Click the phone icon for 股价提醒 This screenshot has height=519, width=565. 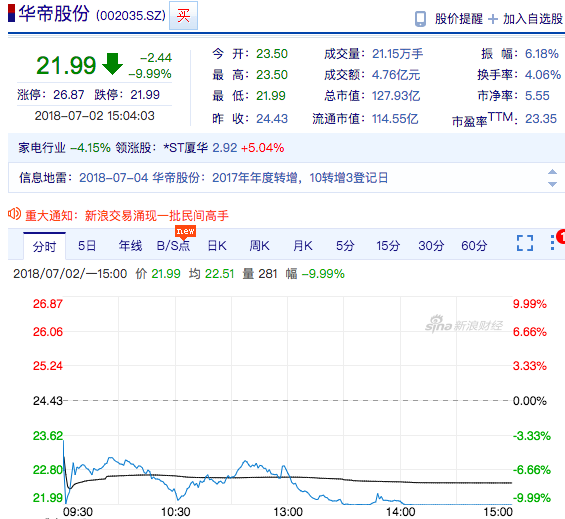click(x=420, y=19)
